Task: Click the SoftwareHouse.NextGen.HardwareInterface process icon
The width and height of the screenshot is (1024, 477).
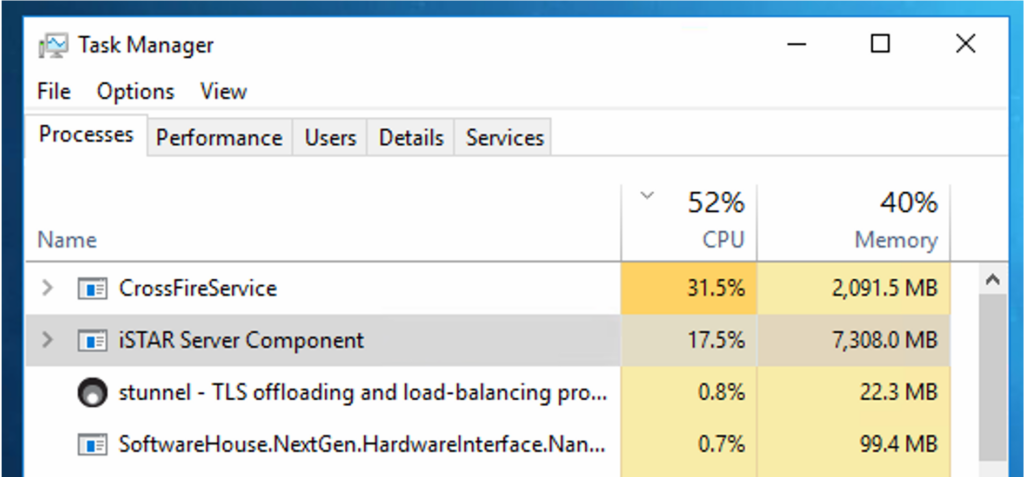Action: pyautogui.click(x=92, y=443)
